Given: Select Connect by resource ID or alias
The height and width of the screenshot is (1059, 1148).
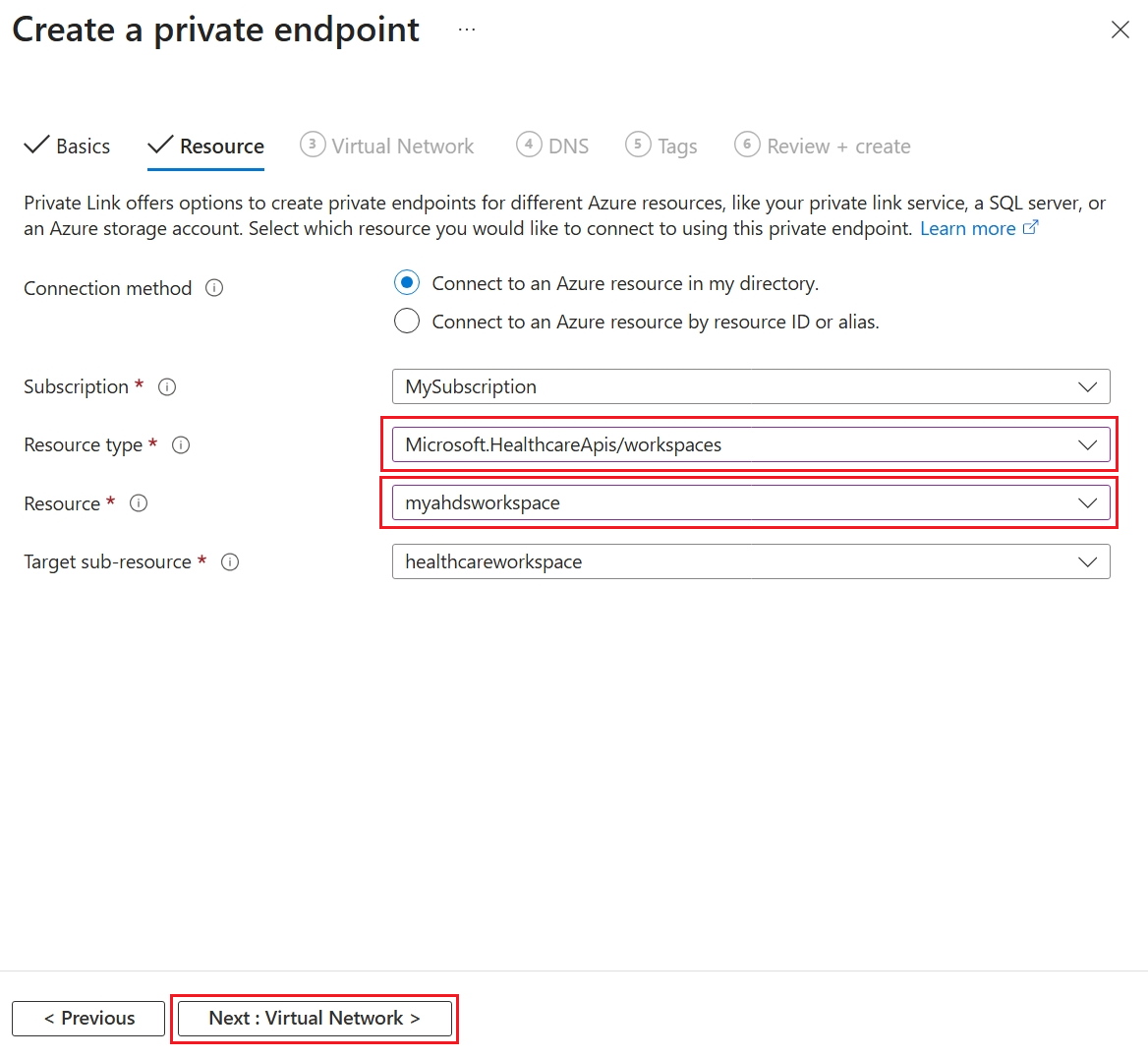Looking at the screenshot, I should coord(407,321).
